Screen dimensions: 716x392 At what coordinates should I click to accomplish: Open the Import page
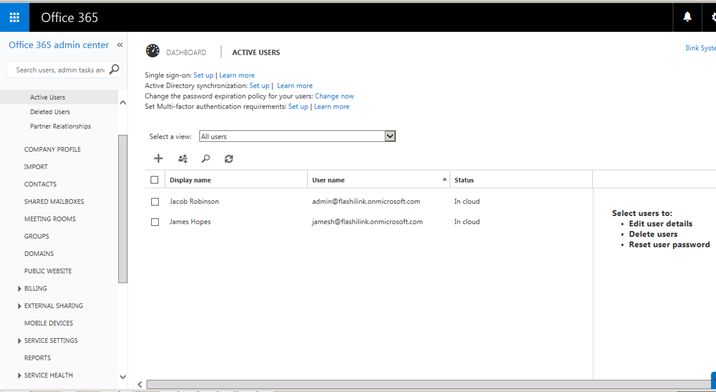tap(36, 167)
